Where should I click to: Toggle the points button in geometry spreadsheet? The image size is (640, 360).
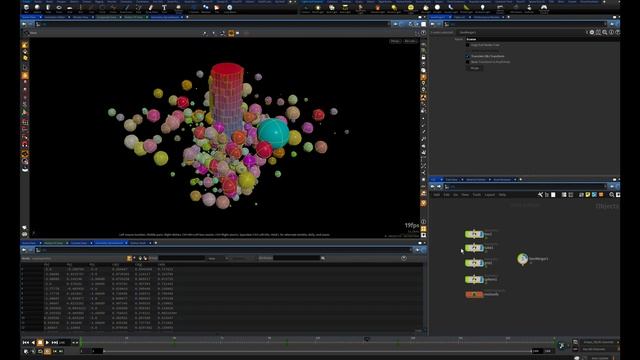point(129,258)
